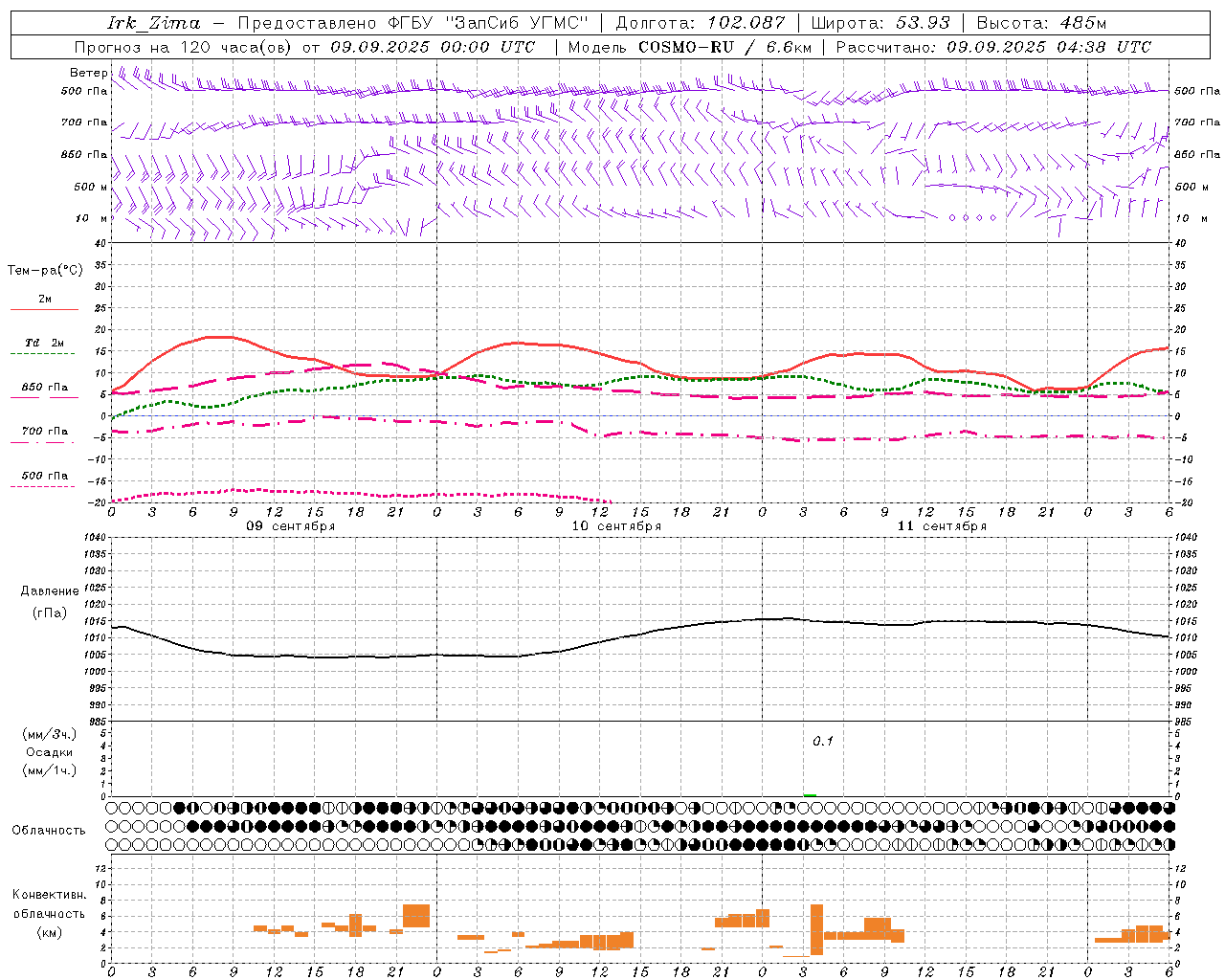Screen dimensions: 1225x980
Task: Click the "0.1" precipitation amount value
Action: tap(823, 742)
